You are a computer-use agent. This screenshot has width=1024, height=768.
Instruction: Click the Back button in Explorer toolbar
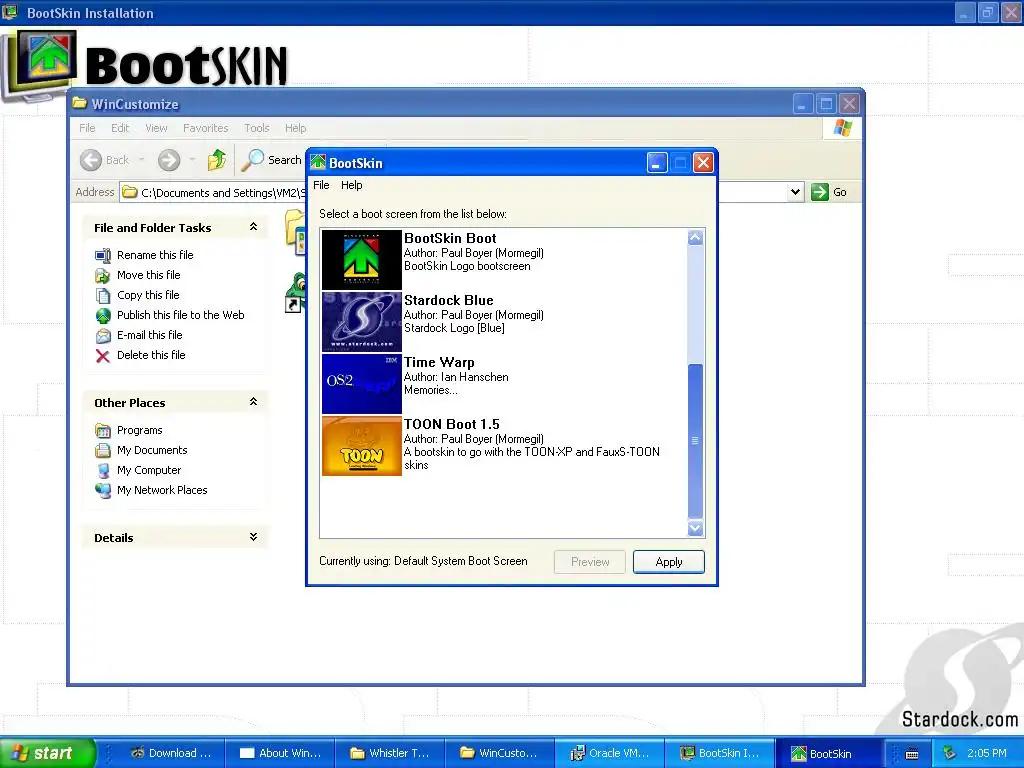tap(104, 160)
